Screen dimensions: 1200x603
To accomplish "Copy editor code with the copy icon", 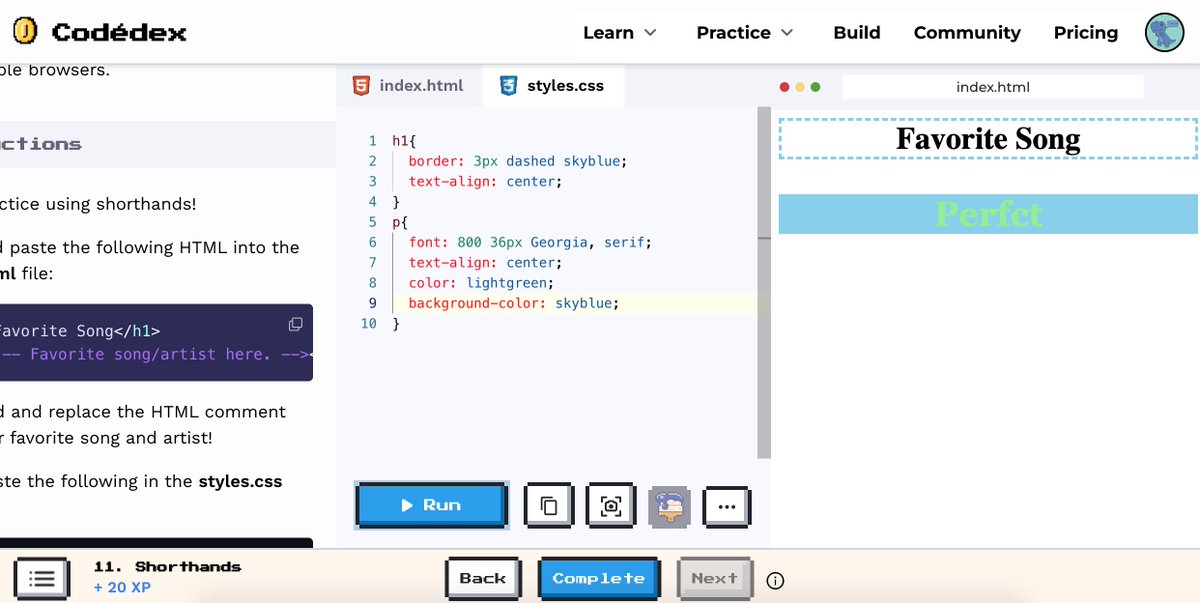I will point(548,506).
